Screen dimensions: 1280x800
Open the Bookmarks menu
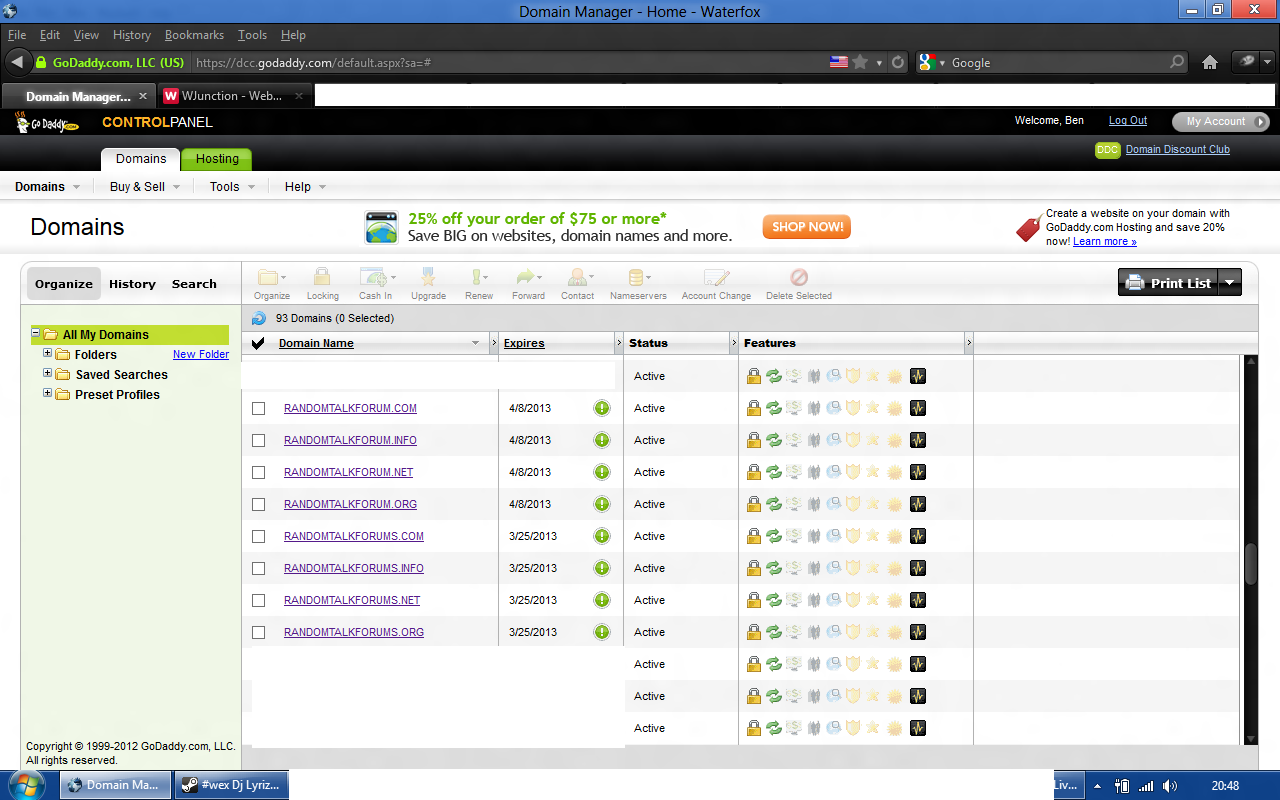pyautogui.click(x=194, y=35)
